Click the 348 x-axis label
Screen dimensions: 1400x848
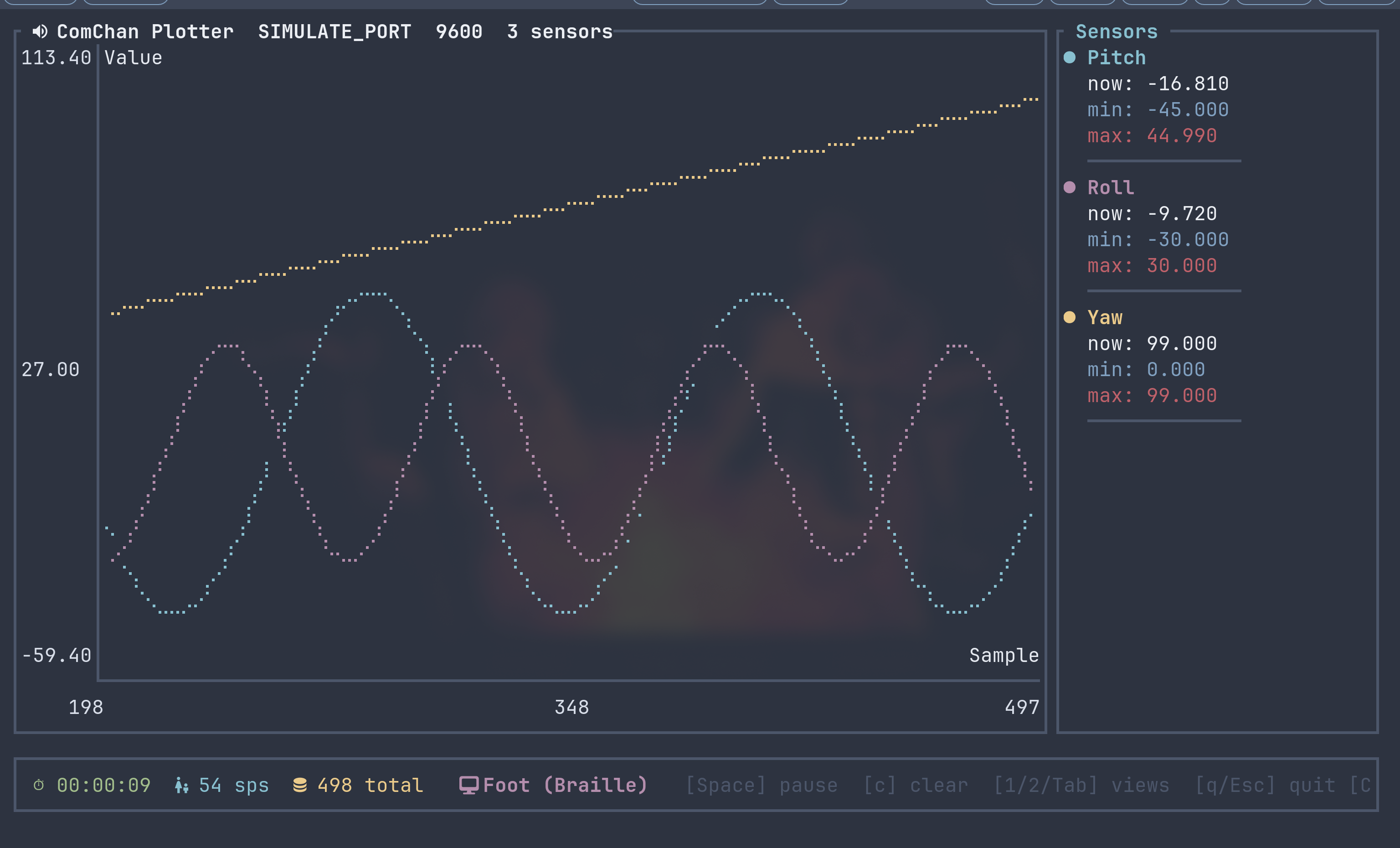pos(571,707)
